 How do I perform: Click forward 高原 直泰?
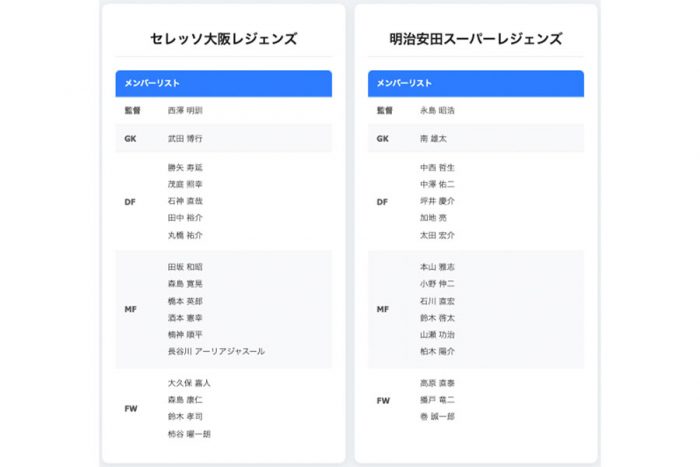point(437,383)
